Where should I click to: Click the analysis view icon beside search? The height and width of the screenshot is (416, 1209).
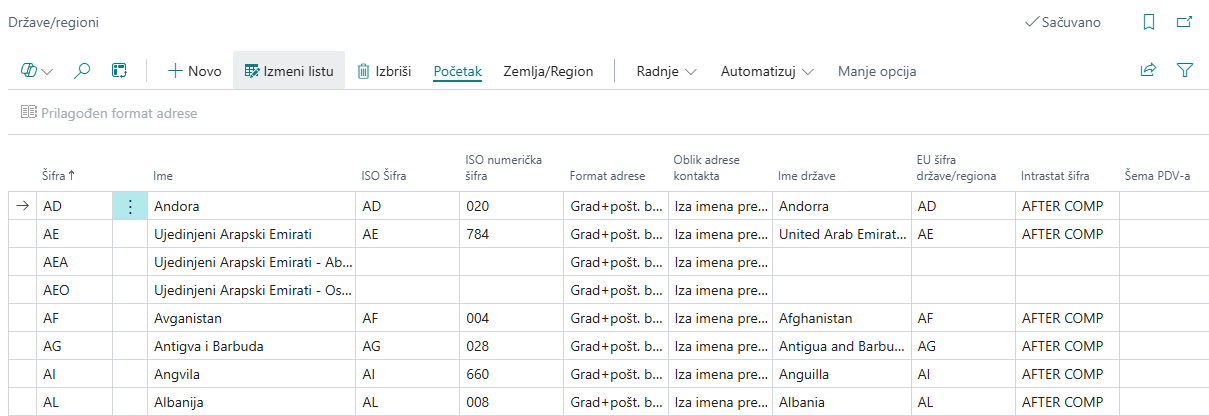click(x=119, y=71)
